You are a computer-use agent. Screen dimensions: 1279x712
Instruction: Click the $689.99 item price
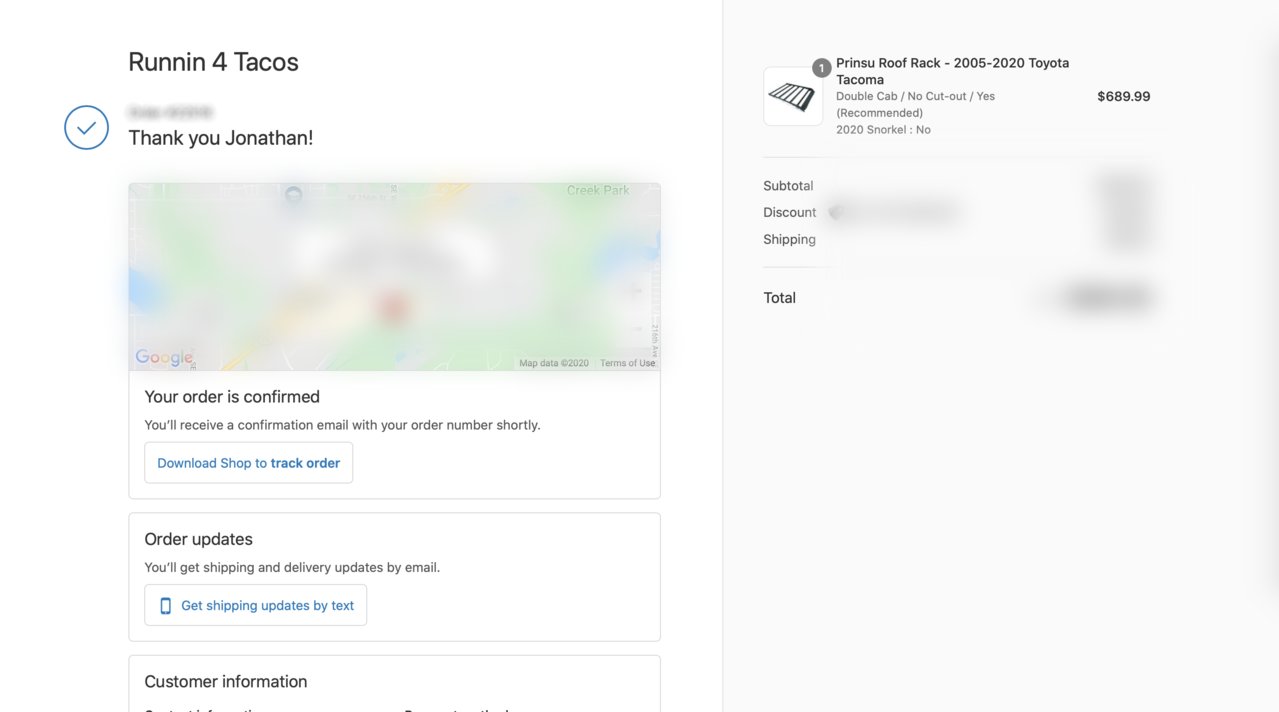[1124, 97]
